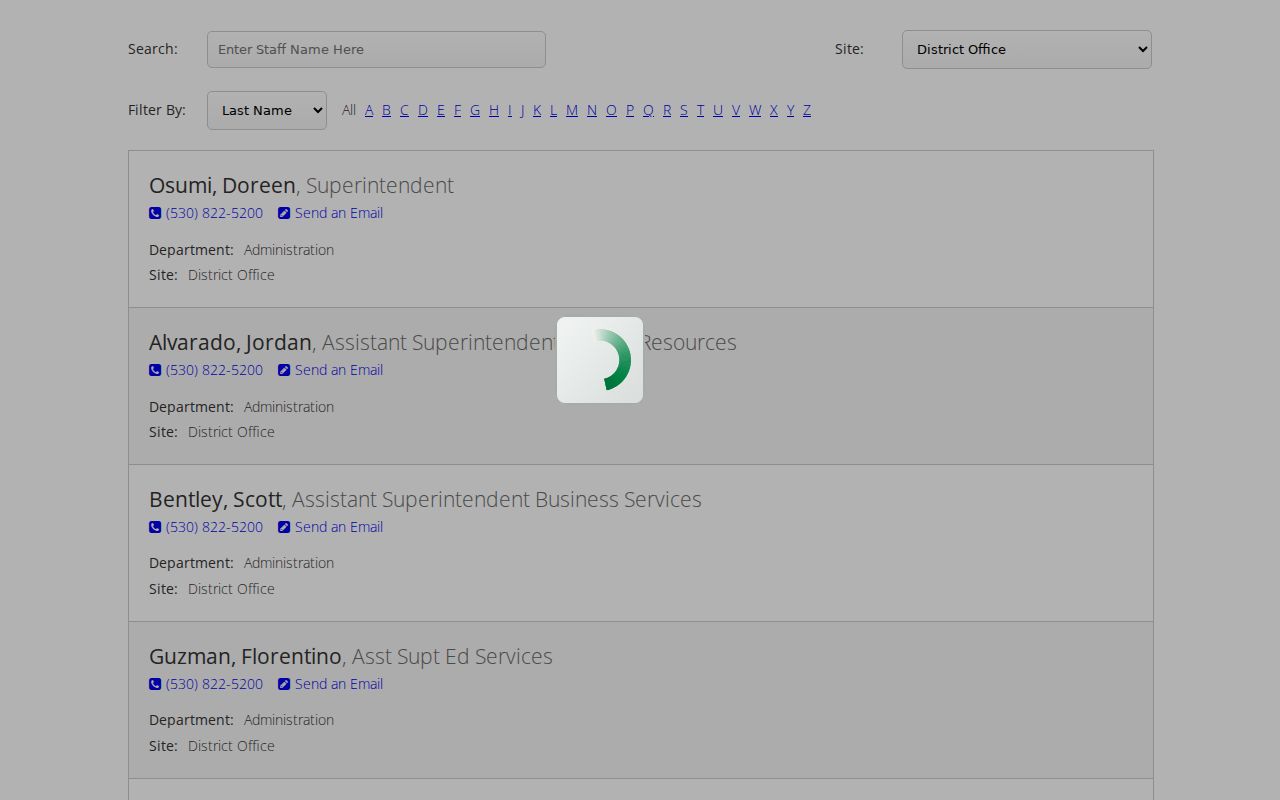Filter staff by letter W

coord(755,110)
